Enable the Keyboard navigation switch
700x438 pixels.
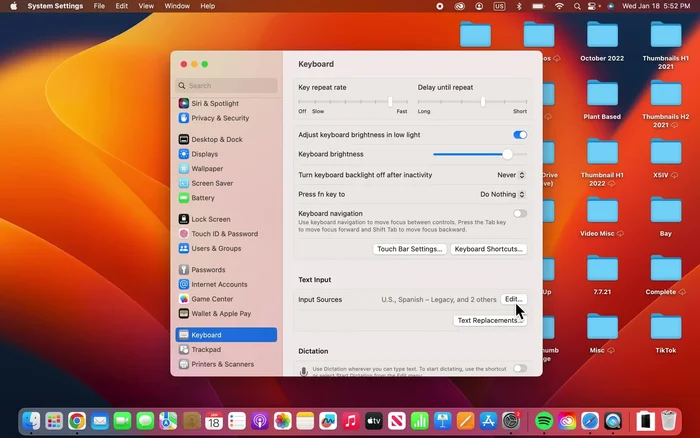(520, 213)
